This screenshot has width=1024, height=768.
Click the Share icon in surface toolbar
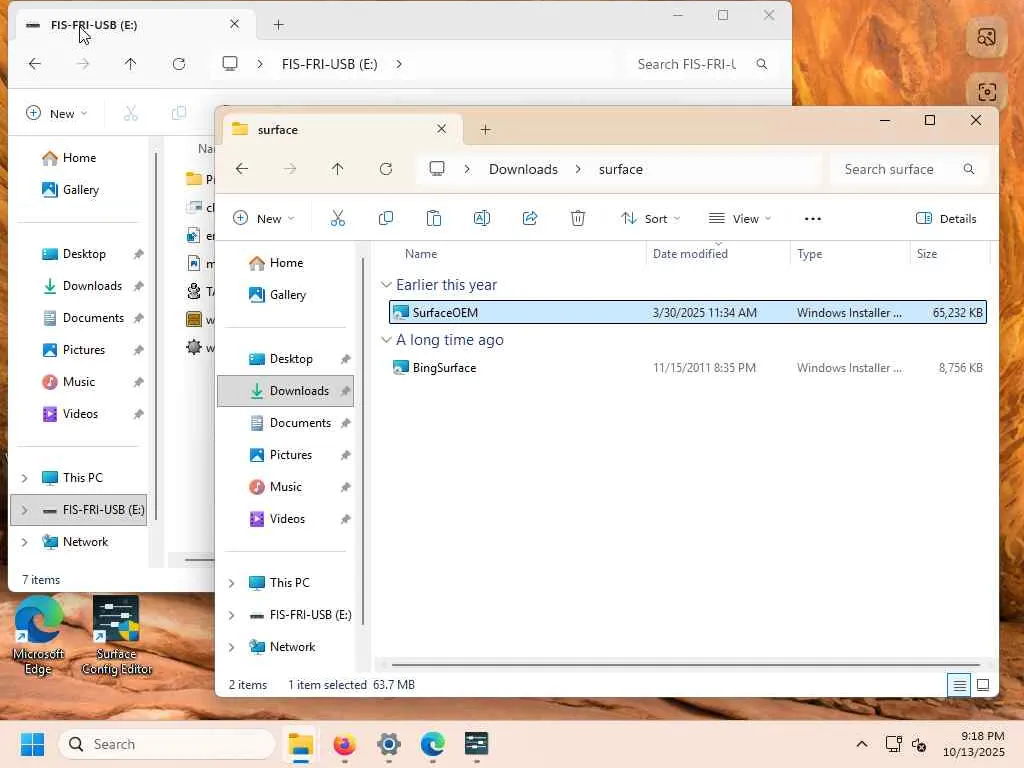click(530, 218)
